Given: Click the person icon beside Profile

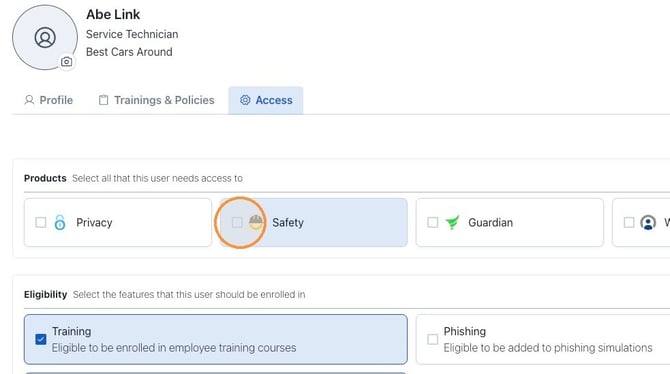Looking at the screenshot, I should coord(29,100).
